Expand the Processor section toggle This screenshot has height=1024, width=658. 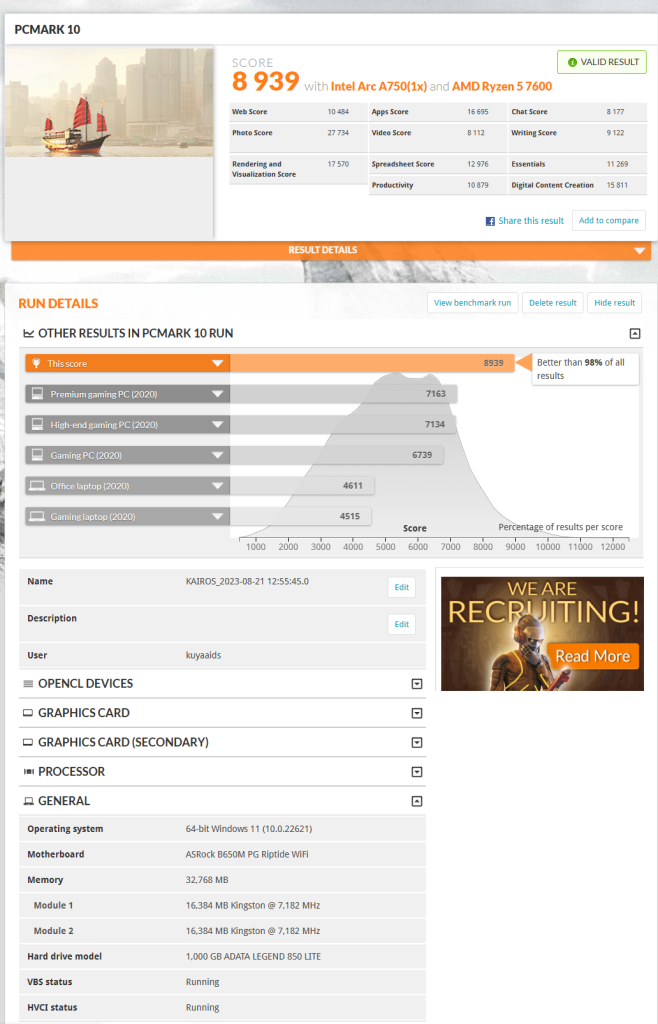(417, 772)
